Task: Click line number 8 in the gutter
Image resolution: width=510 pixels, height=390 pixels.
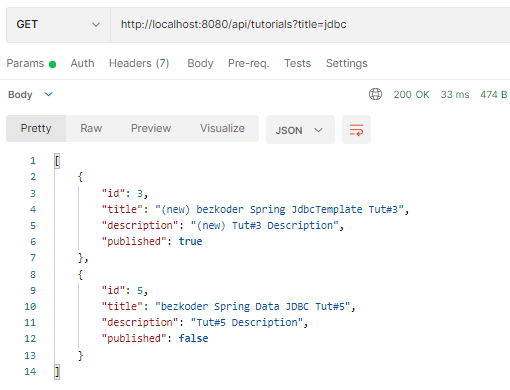Action: click(33, 274)
